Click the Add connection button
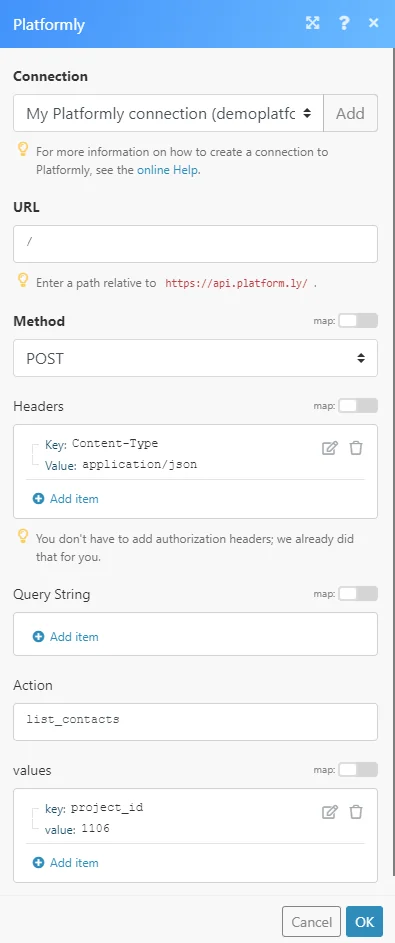This screenshot has width=395, height=943. click(351, 113)
